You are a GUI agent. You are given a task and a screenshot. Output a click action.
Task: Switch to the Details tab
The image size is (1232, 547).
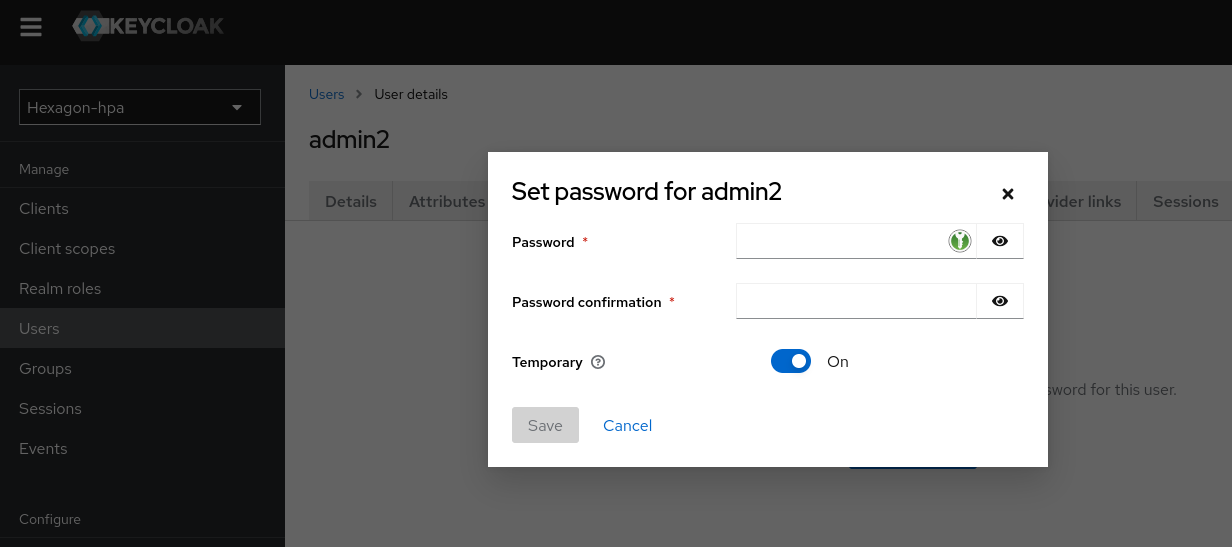click(351, 201)
